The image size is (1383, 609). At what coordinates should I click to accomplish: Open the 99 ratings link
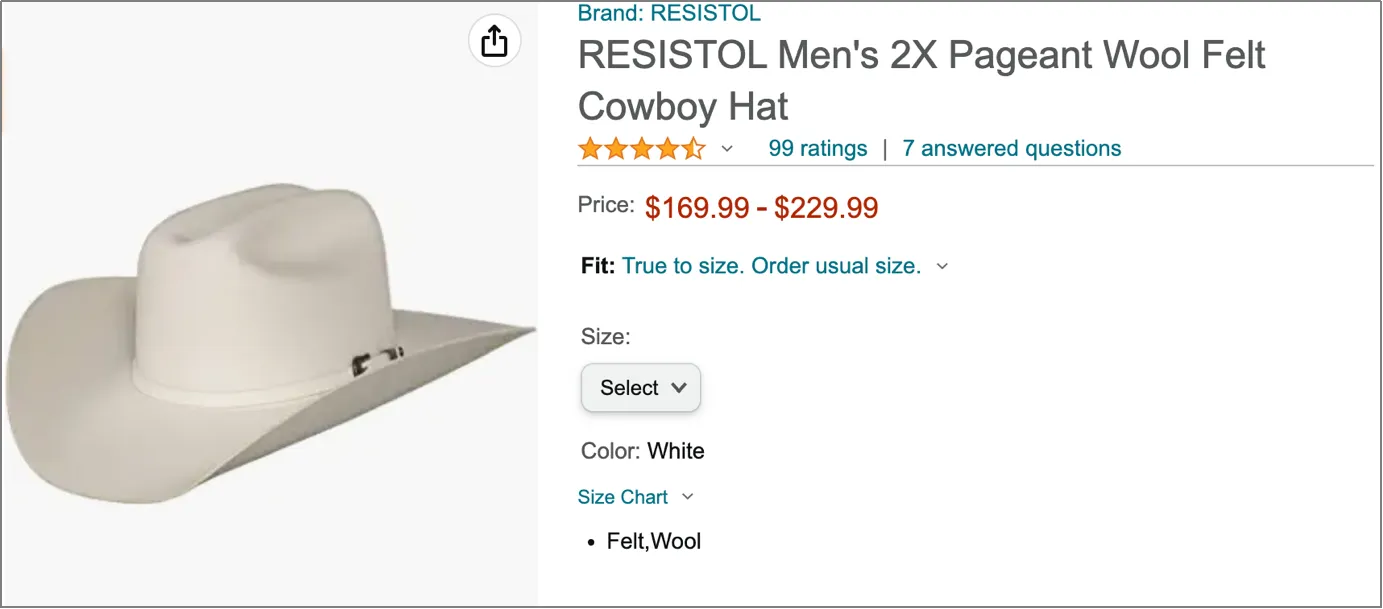[x=817, y=148]
